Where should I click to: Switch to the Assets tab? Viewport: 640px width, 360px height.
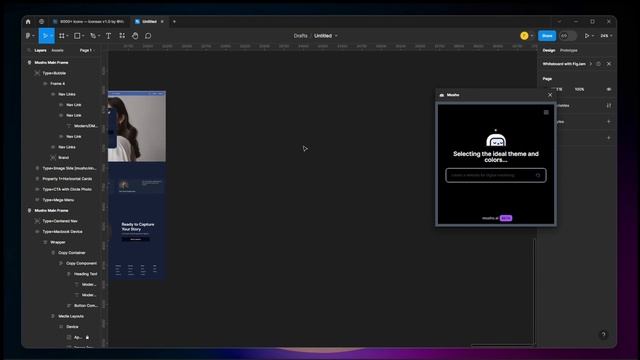pyautogui.click(x=57, y=50)
